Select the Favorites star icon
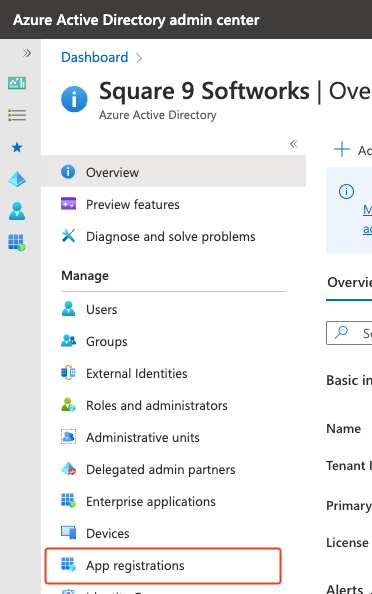The height and width of the screenshot is (594, 372). (17, 147)
